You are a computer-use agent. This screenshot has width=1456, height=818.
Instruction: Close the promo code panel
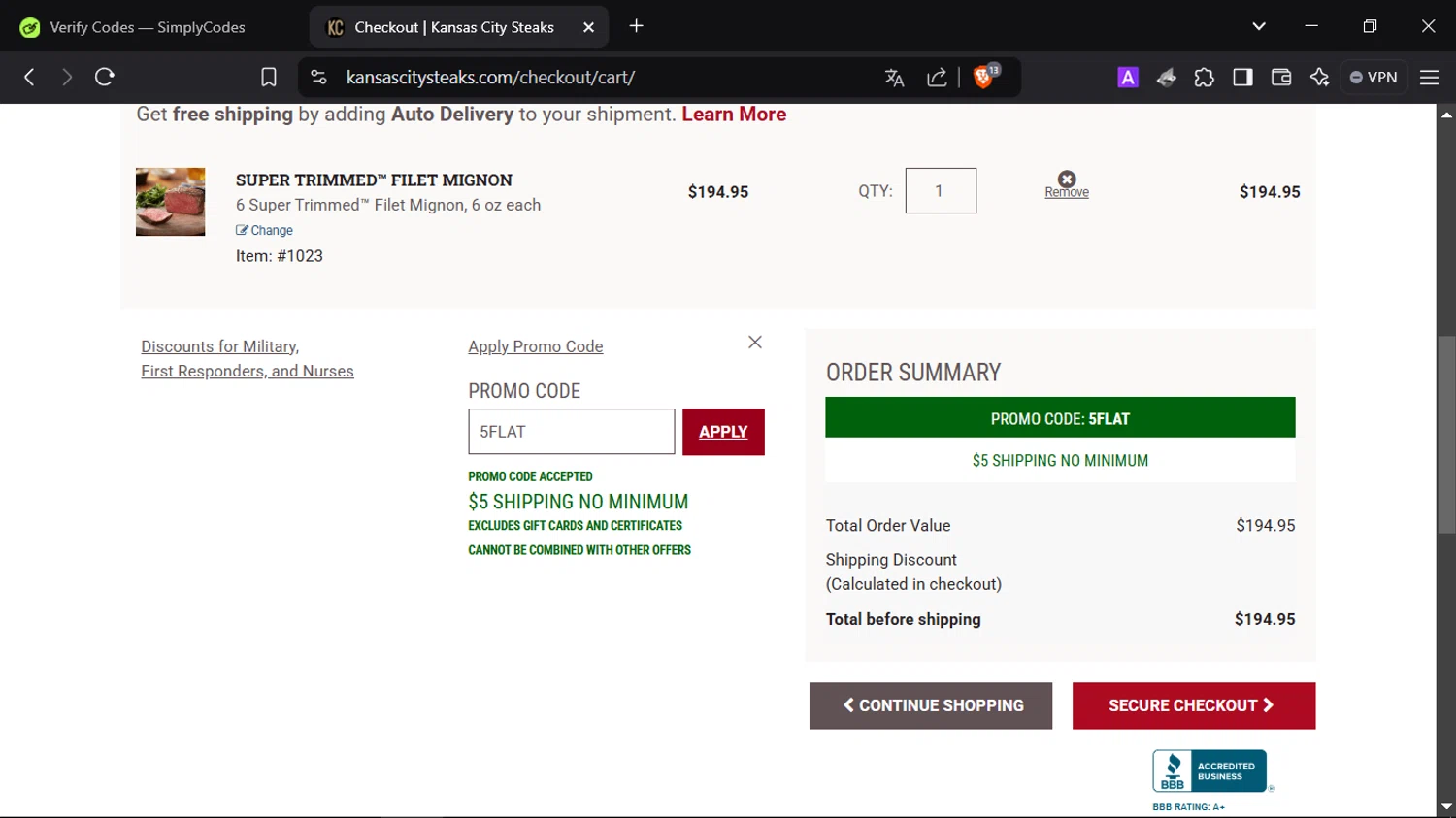click(755, 343)
